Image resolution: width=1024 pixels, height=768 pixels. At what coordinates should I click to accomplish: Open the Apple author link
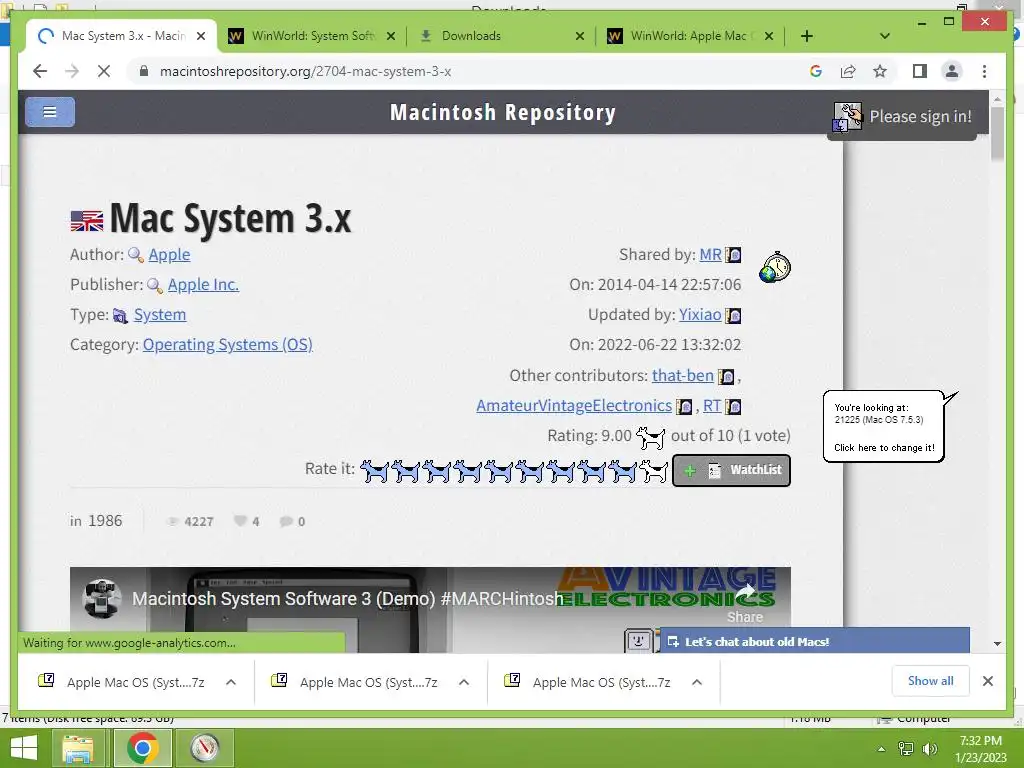coord(169,255)
